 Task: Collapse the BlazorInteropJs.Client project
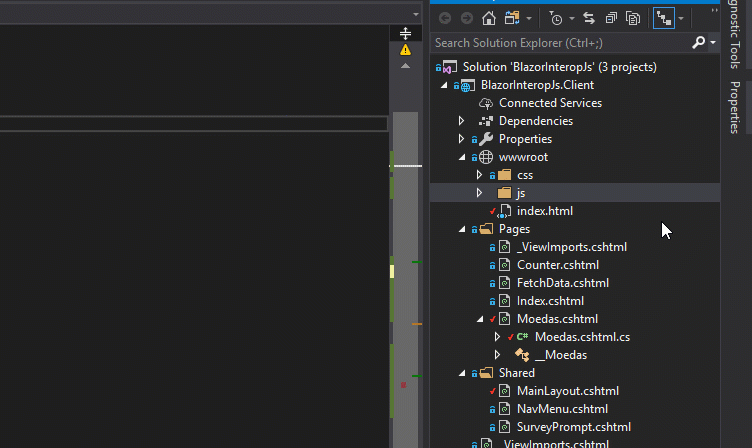444,85
